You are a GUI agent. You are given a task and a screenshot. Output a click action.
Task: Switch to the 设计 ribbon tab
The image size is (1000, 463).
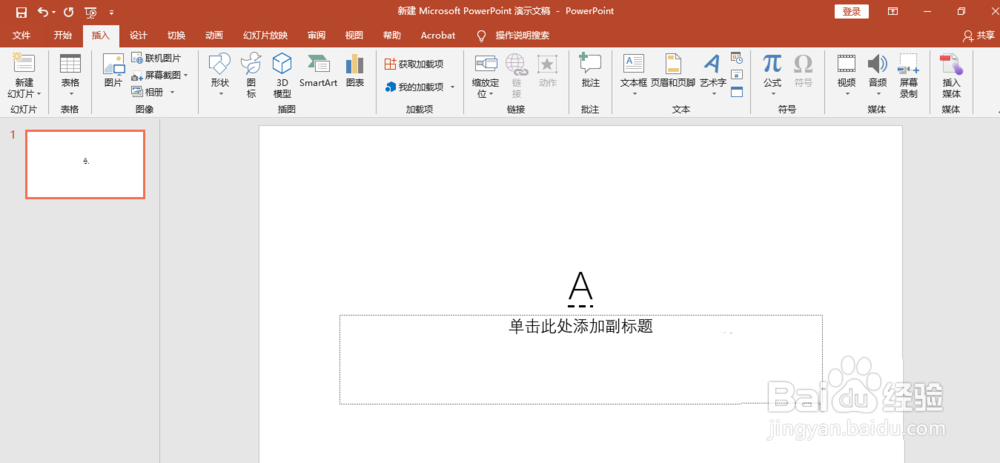(138, 35)
